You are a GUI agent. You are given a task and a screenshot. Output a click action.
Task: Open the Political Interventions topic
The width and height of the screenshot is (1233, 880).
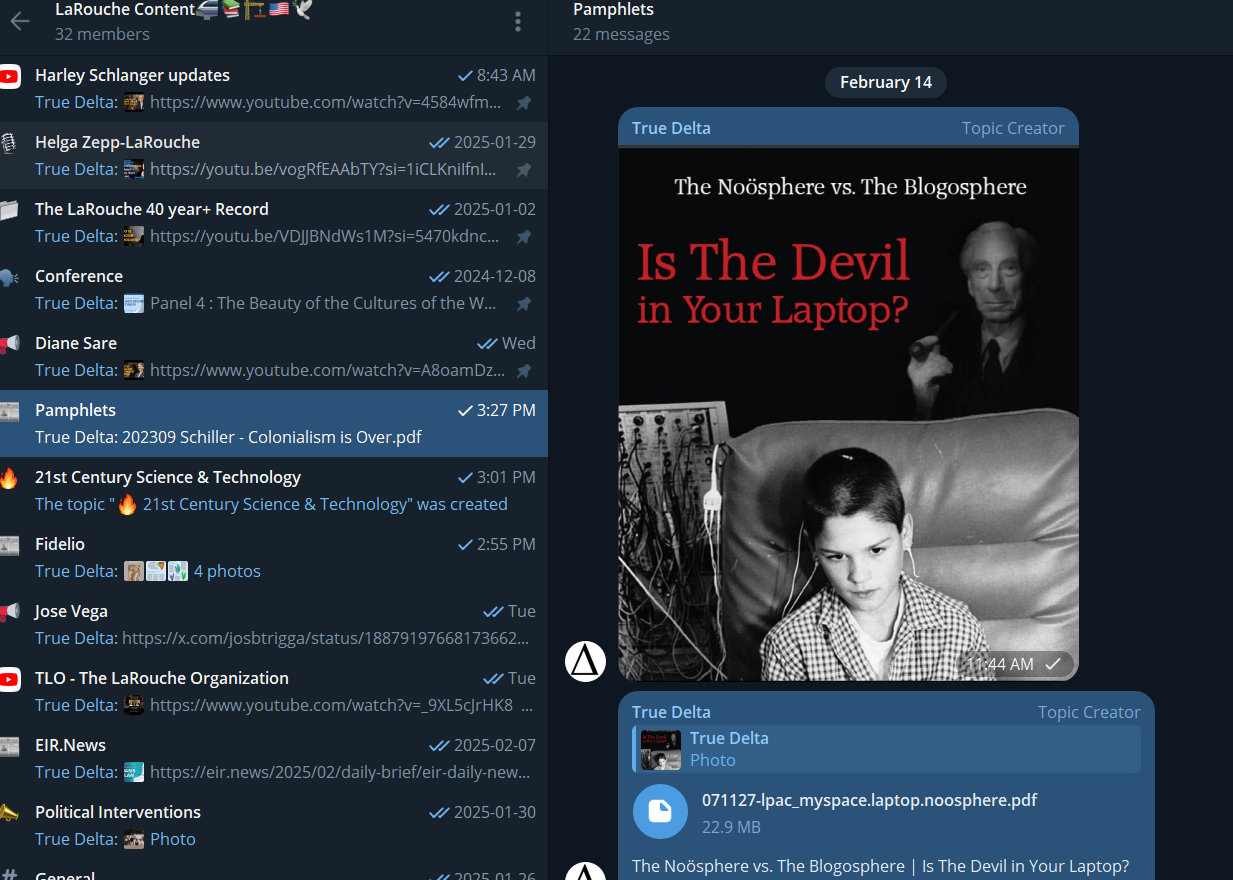coord(274,825)
